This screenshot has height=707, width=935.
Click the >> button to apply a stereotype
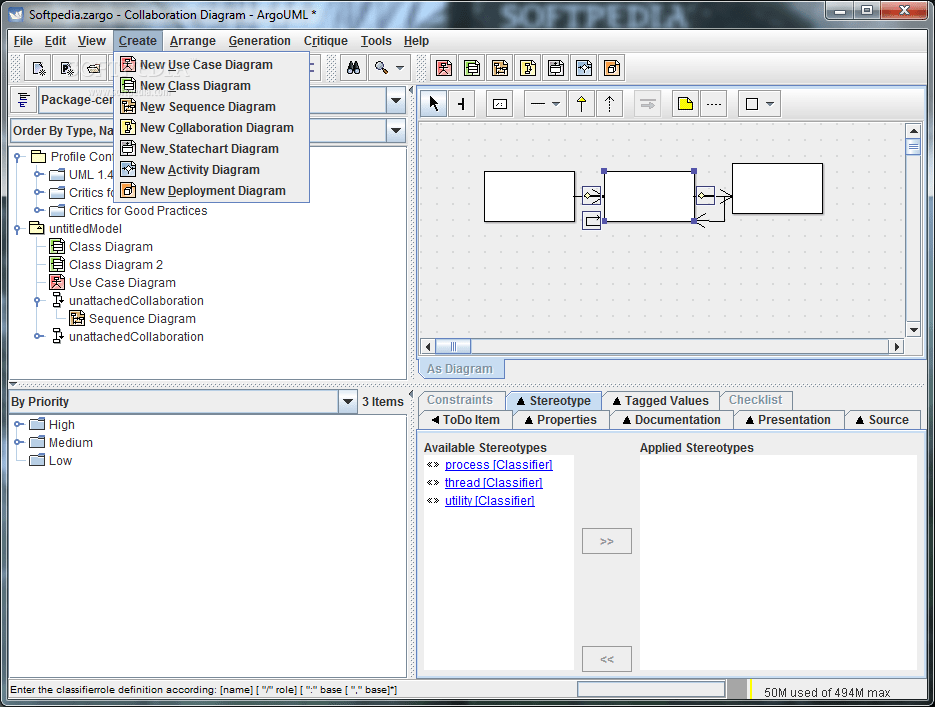point(606,540)
